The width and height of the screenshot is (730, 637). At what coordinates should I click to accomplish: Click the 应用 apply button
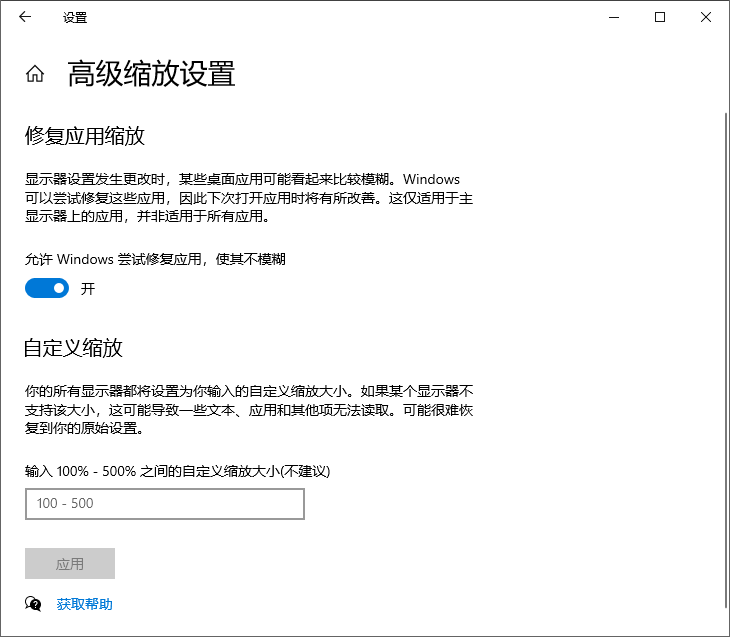[x=70, y=563]
